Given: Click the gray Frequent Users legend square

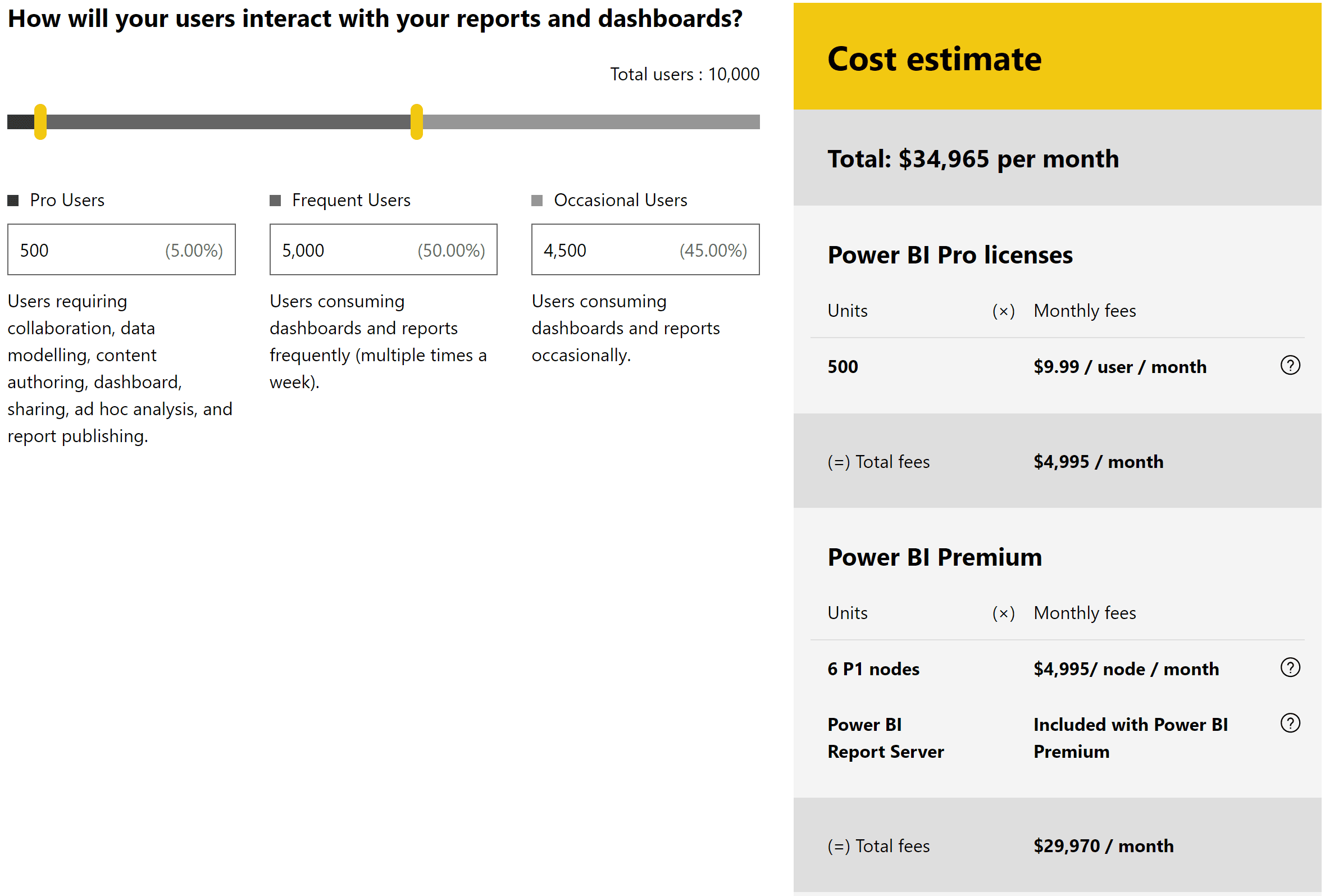Looking at the screenshot, I should pyautogui.click(x=275, y=200).
